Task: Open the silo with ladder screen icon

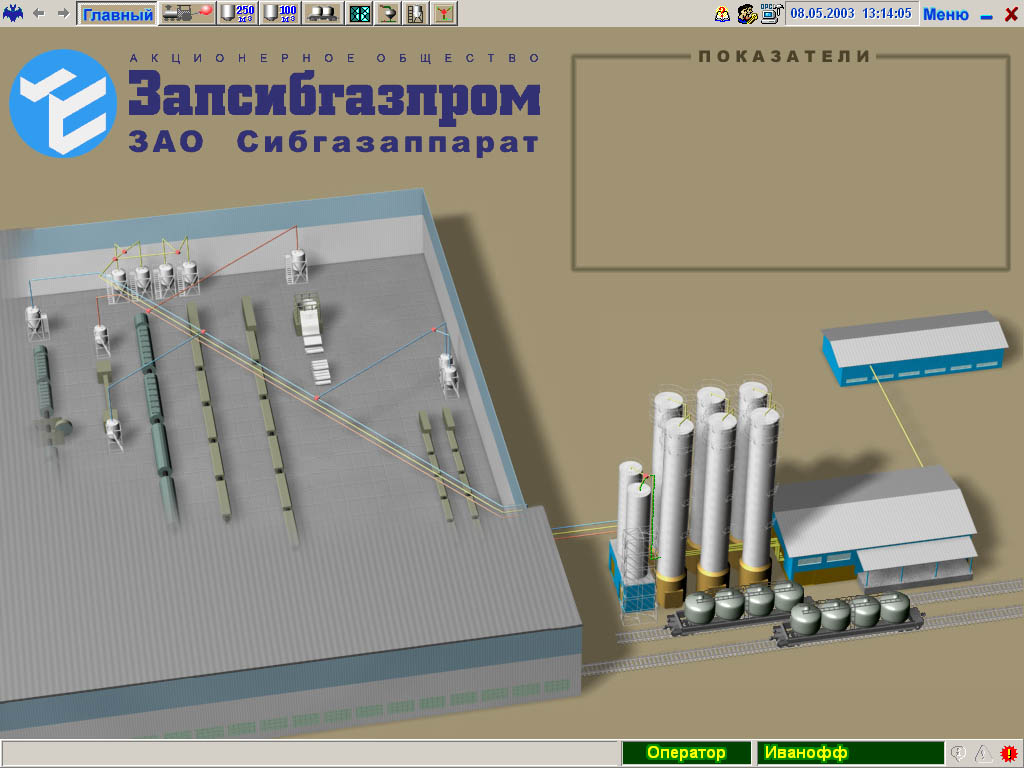Action: (x=416, y=13)
